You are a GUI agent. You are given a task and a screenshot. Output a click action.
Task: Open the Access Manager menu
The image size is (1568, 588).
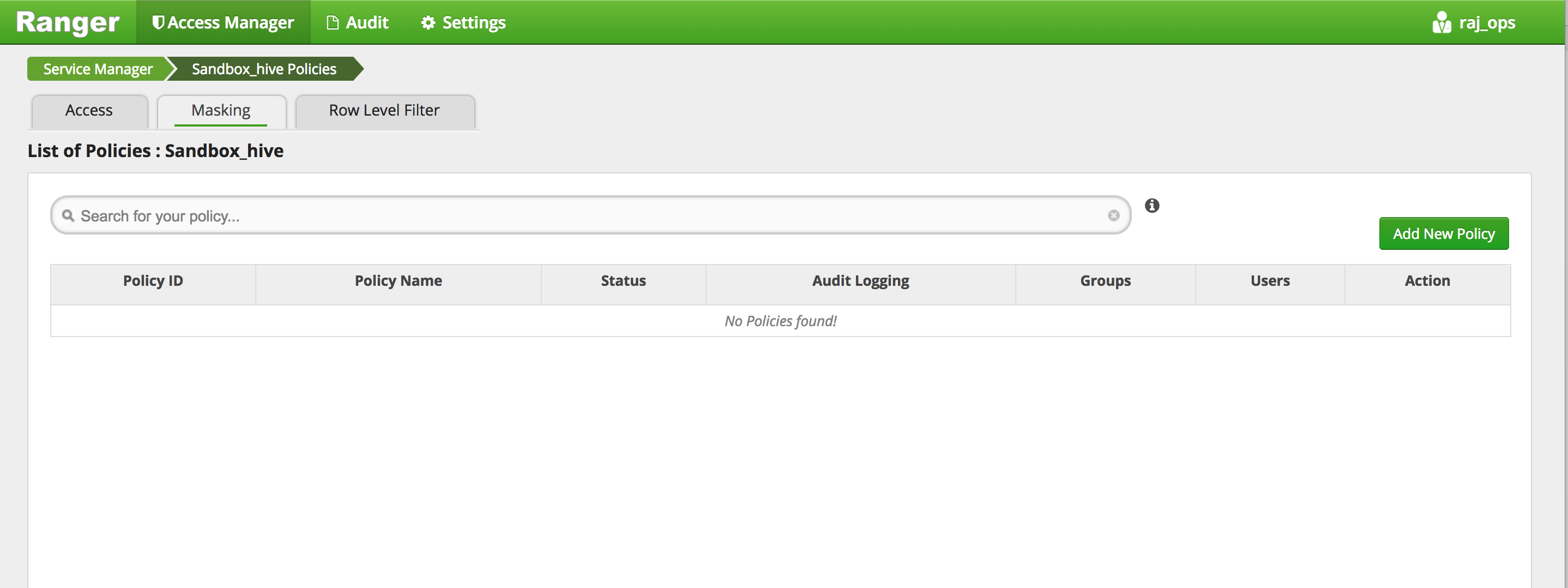pos(224,22)
